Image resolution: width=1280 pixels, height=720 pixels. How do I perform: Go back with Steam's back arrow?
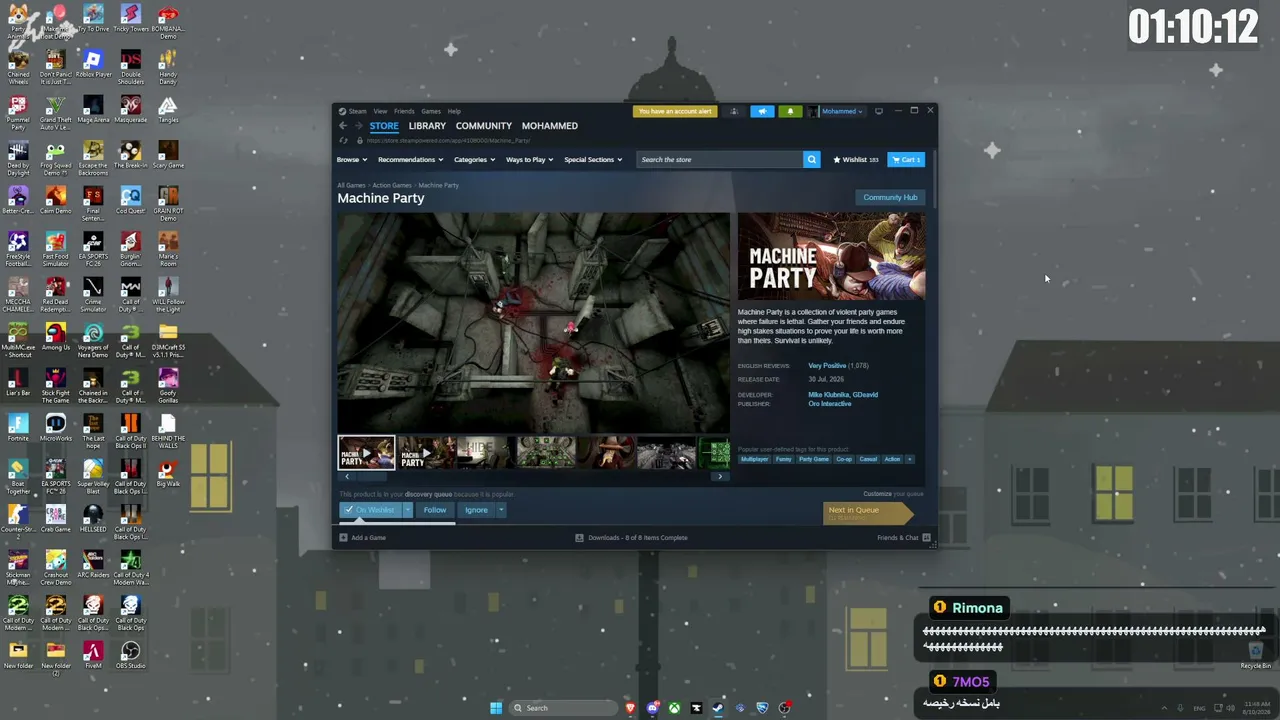tap(343, 126)
